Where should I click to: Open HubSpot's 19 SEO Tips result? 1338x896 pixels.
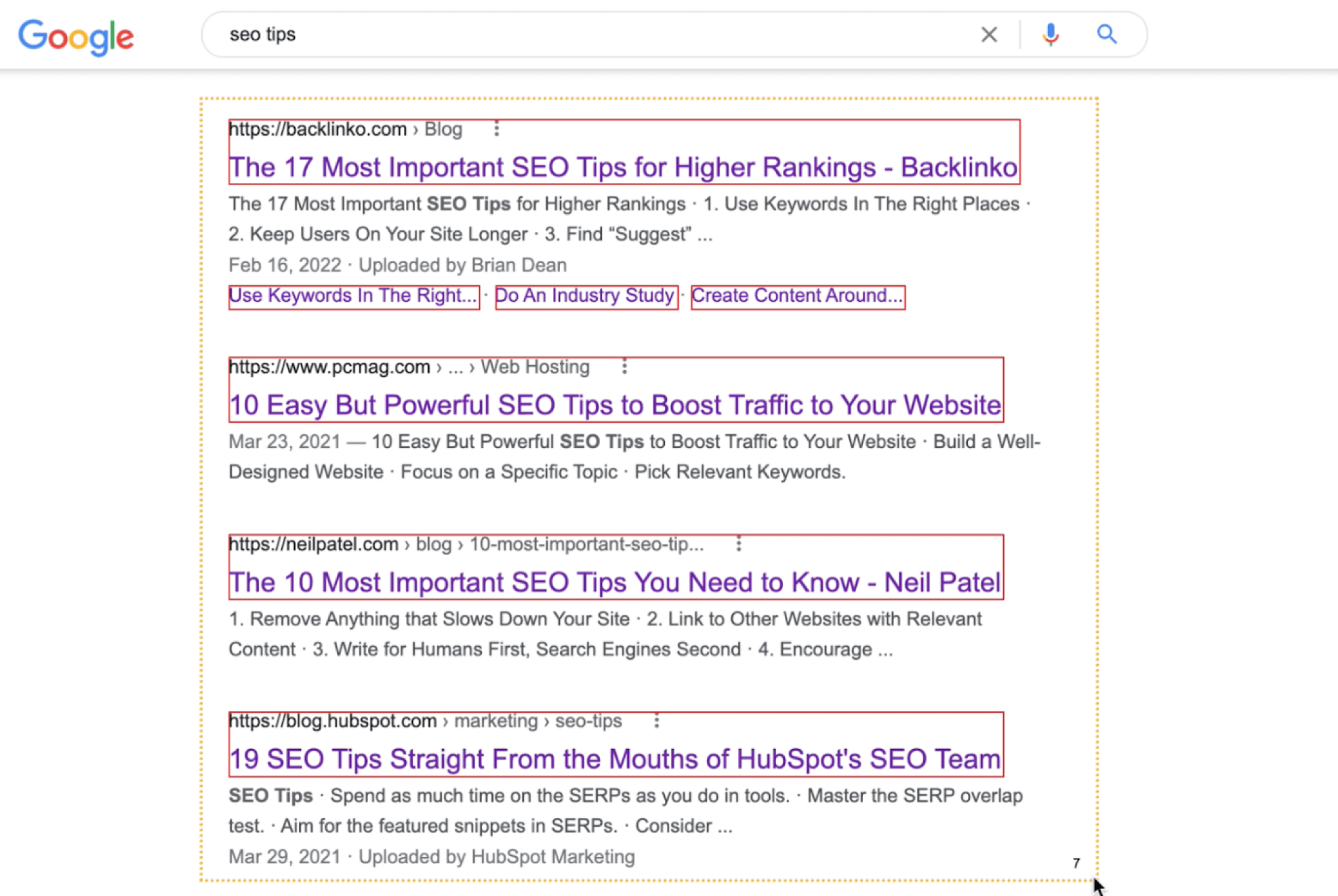pyautogui.click(x=615, y=759)
